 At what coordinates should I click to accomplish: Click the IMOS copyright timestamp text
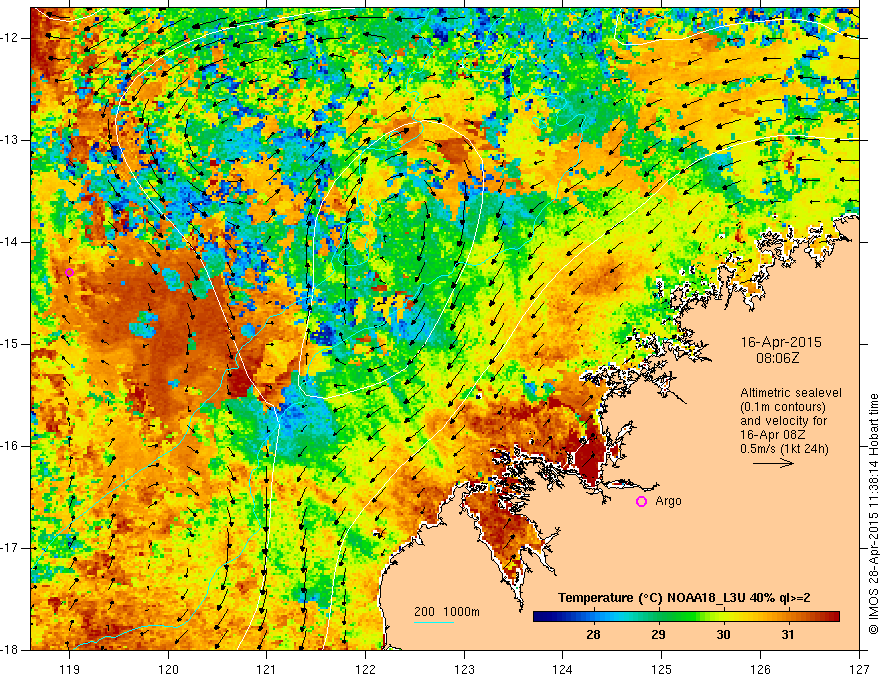tap(873, 514)
